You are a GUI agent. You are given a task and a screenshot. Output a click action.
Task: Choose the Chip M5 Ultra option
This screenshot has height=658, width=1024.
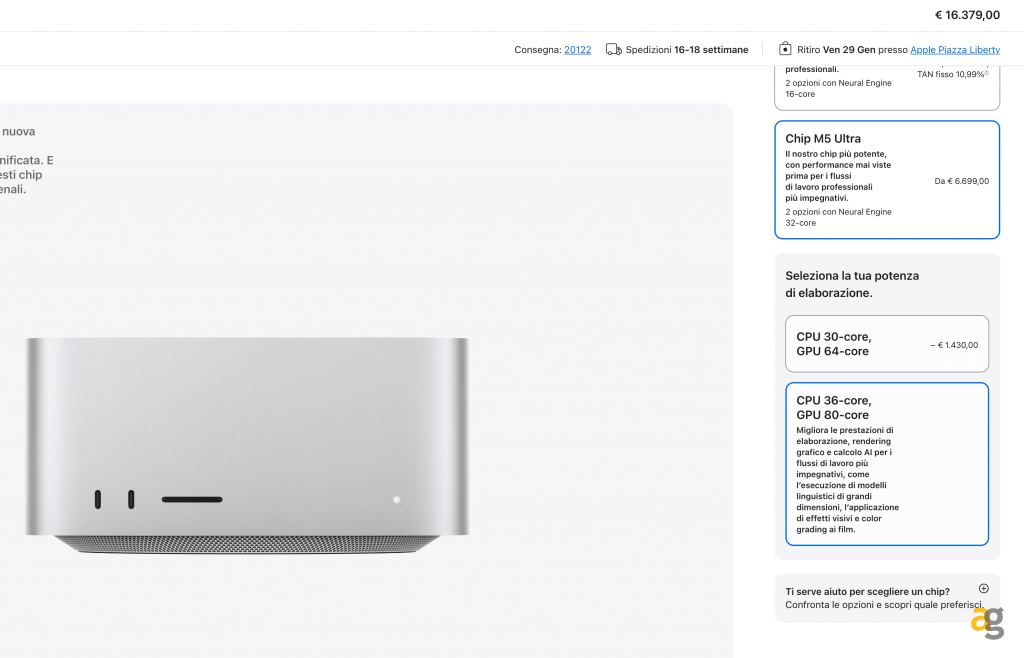(887, 180)
